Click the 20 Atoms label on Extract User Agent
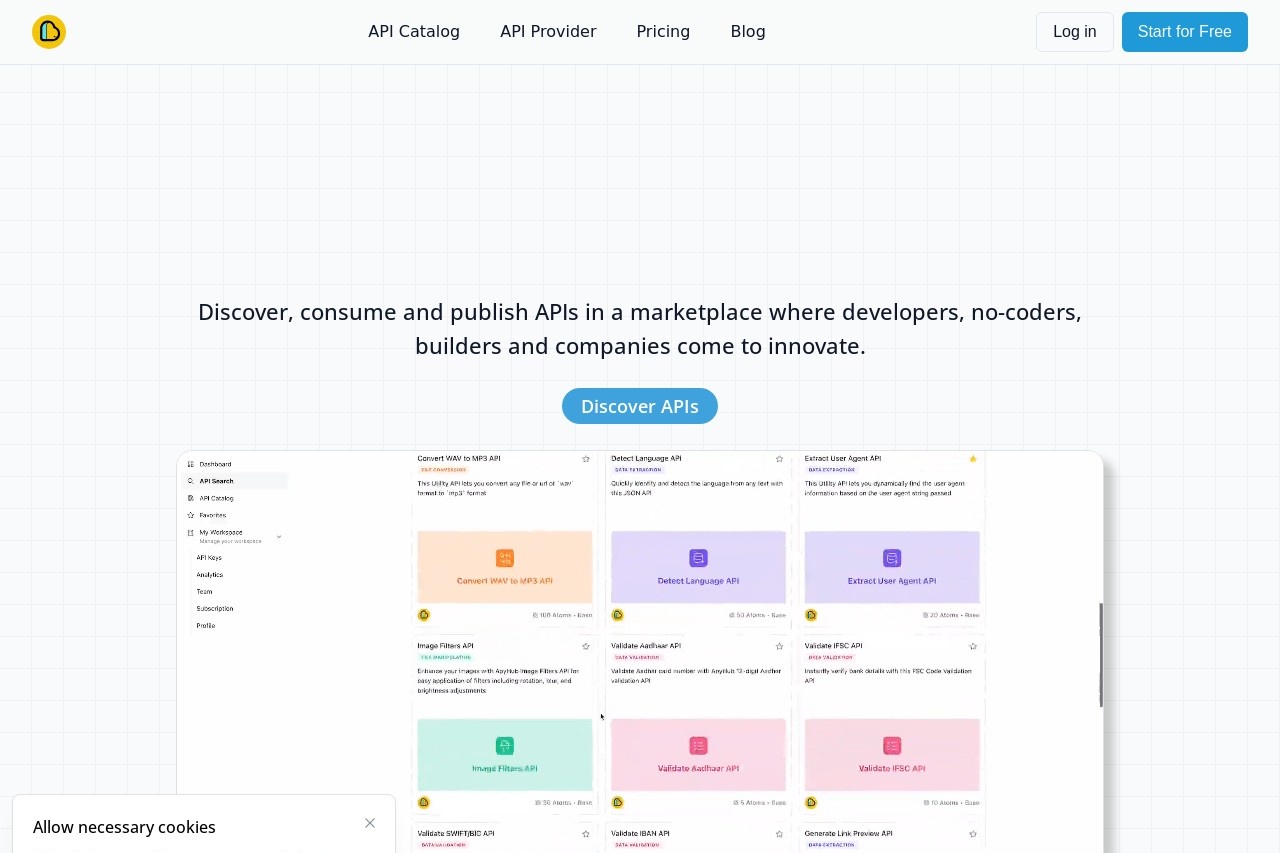This screenshot has width=1280, height=853. 952,615
